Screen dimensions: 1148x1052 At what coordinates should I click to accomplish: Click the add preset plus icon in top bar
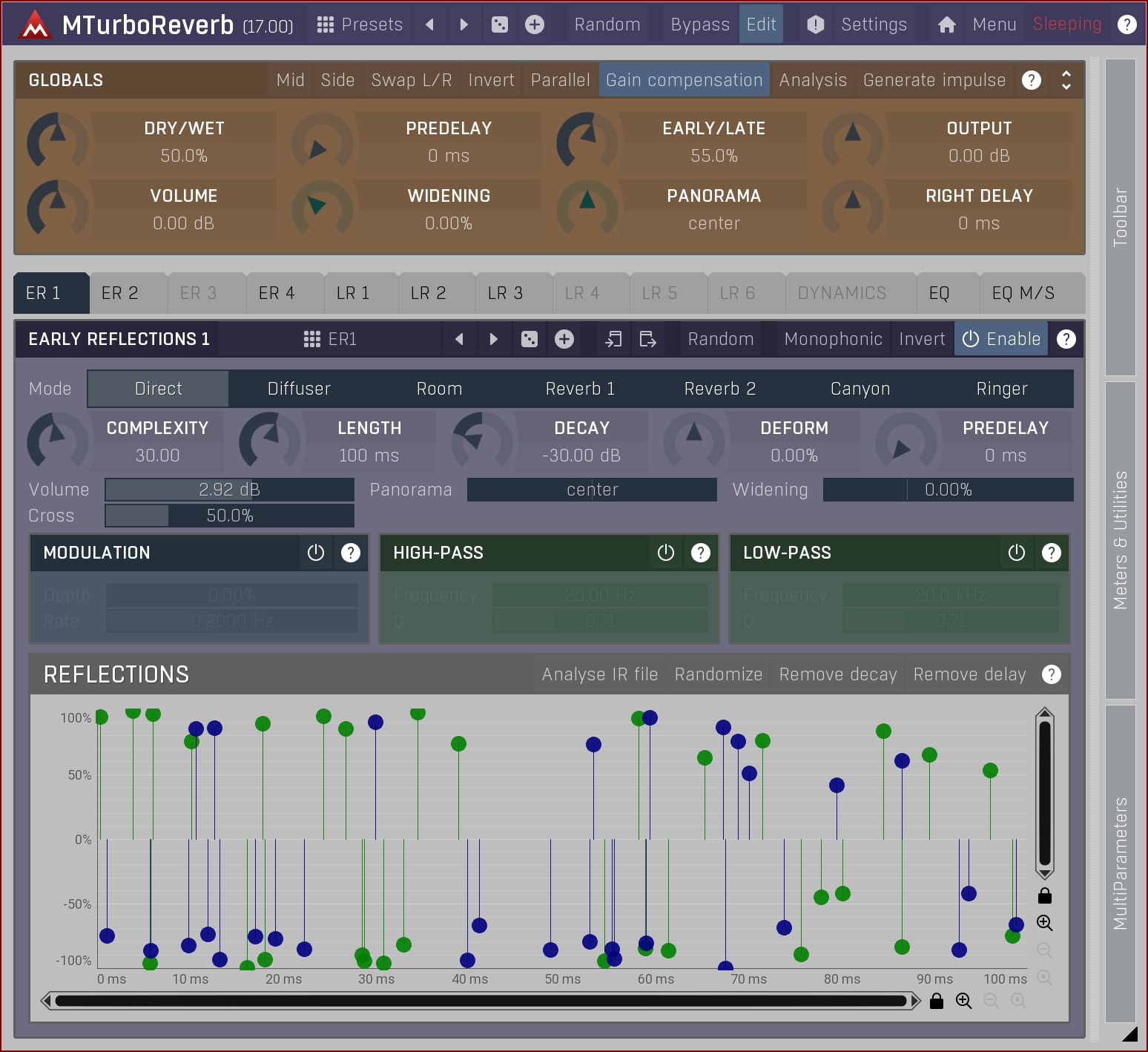[535, 24]
